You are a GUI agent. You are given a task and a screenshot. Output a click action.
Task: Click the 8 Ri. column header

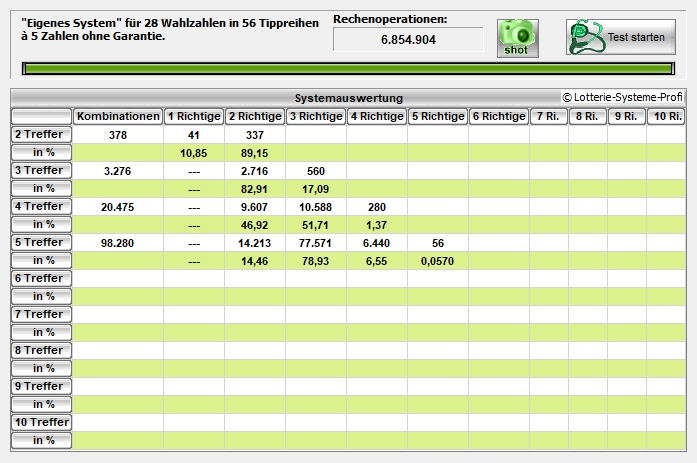pos(588,116)
